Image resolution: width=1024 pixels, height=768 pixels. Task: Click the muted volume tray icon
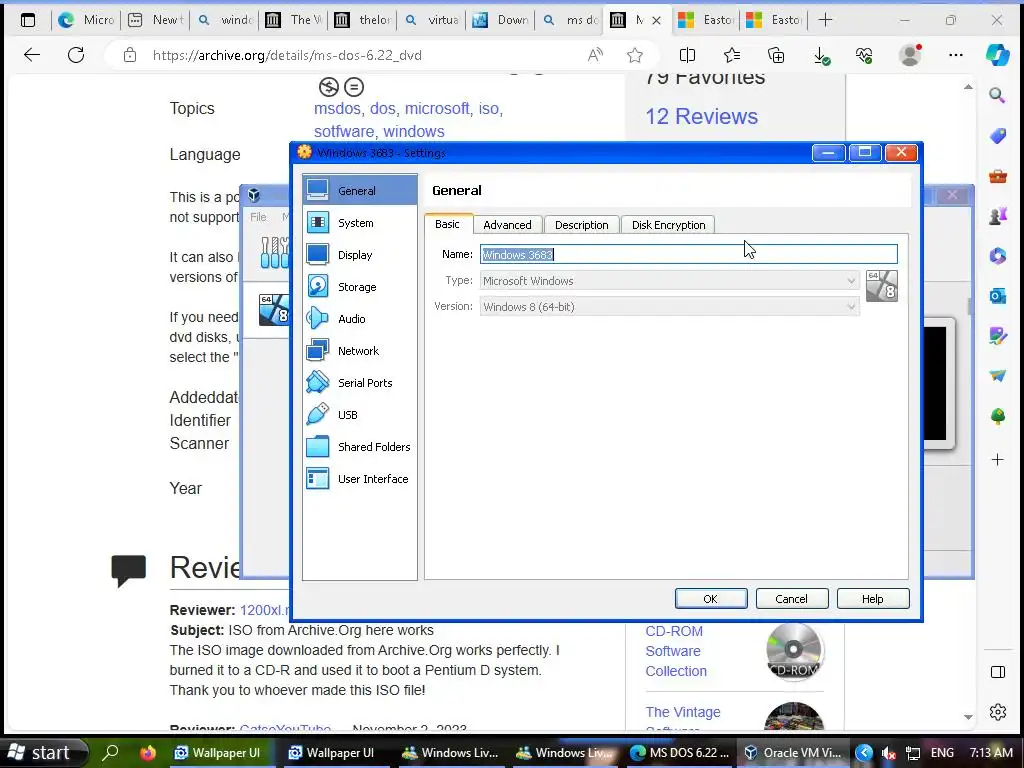[x=889, y=753]
